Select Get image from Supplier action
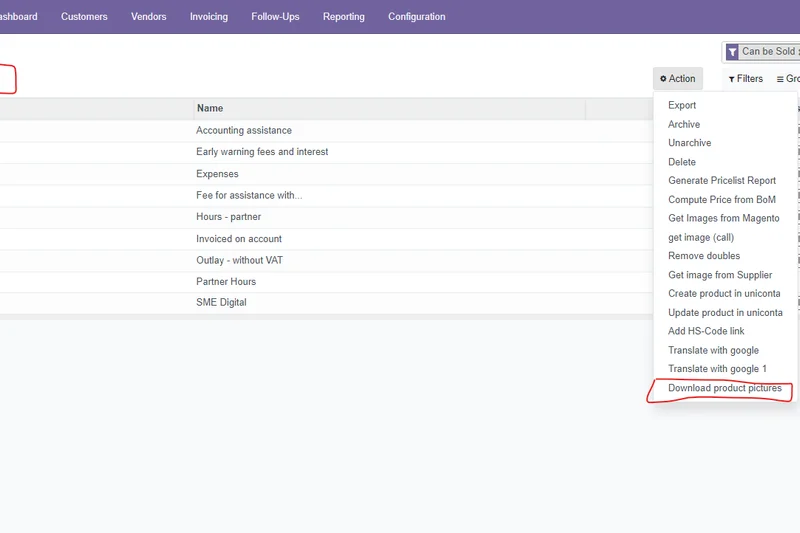 720,275
